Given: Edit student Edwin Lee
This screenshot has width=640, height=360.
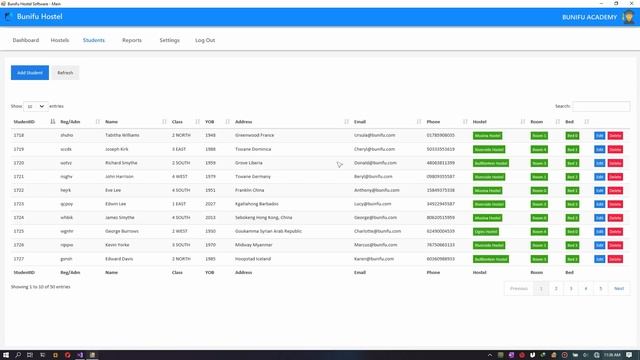Looking at the screenshot, I should (x=600, y=204).
